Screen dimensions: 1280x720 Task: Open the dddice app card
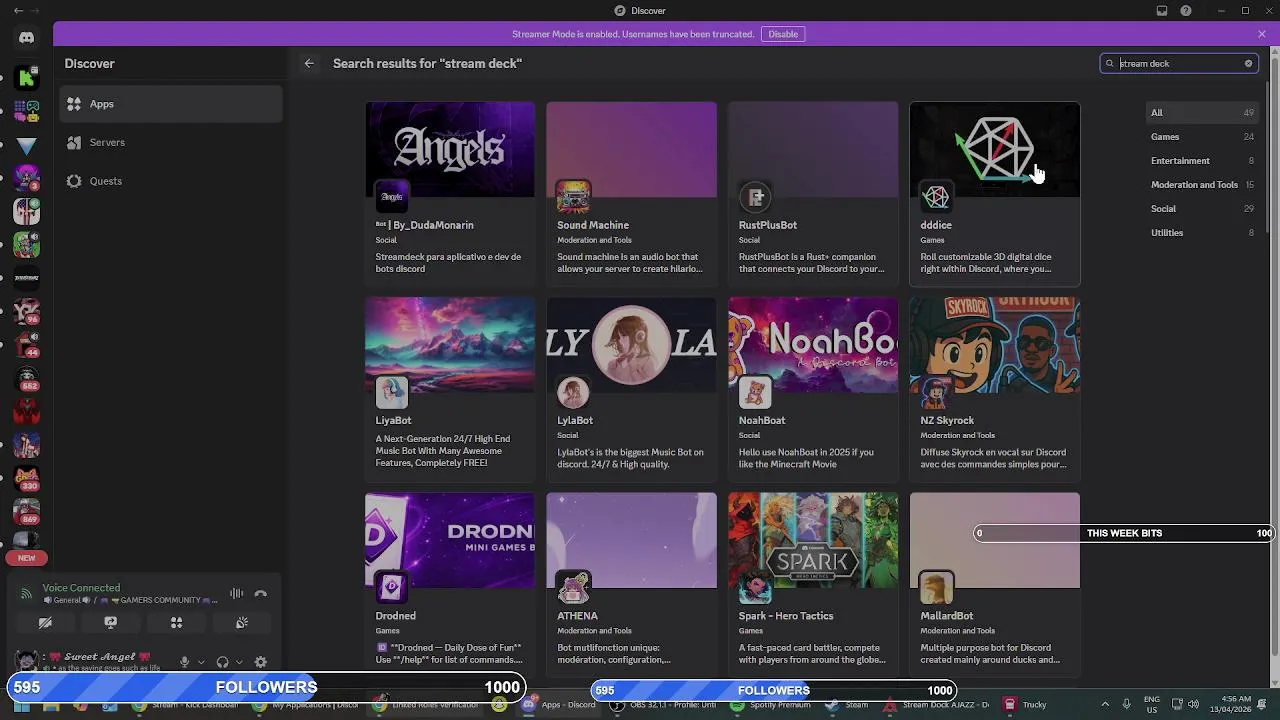(x=995, y=194)
